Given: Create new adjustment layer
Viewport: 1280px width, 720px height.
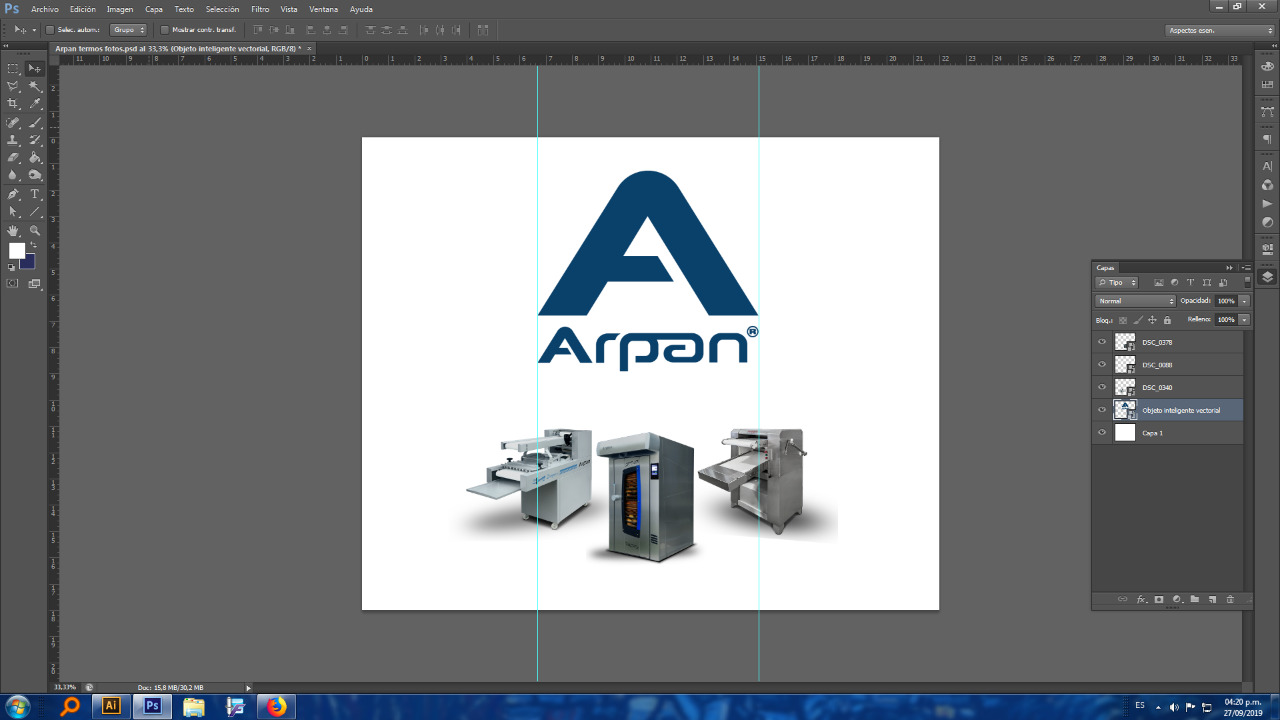Looking at the screenshot, I should coord(1177,599).
